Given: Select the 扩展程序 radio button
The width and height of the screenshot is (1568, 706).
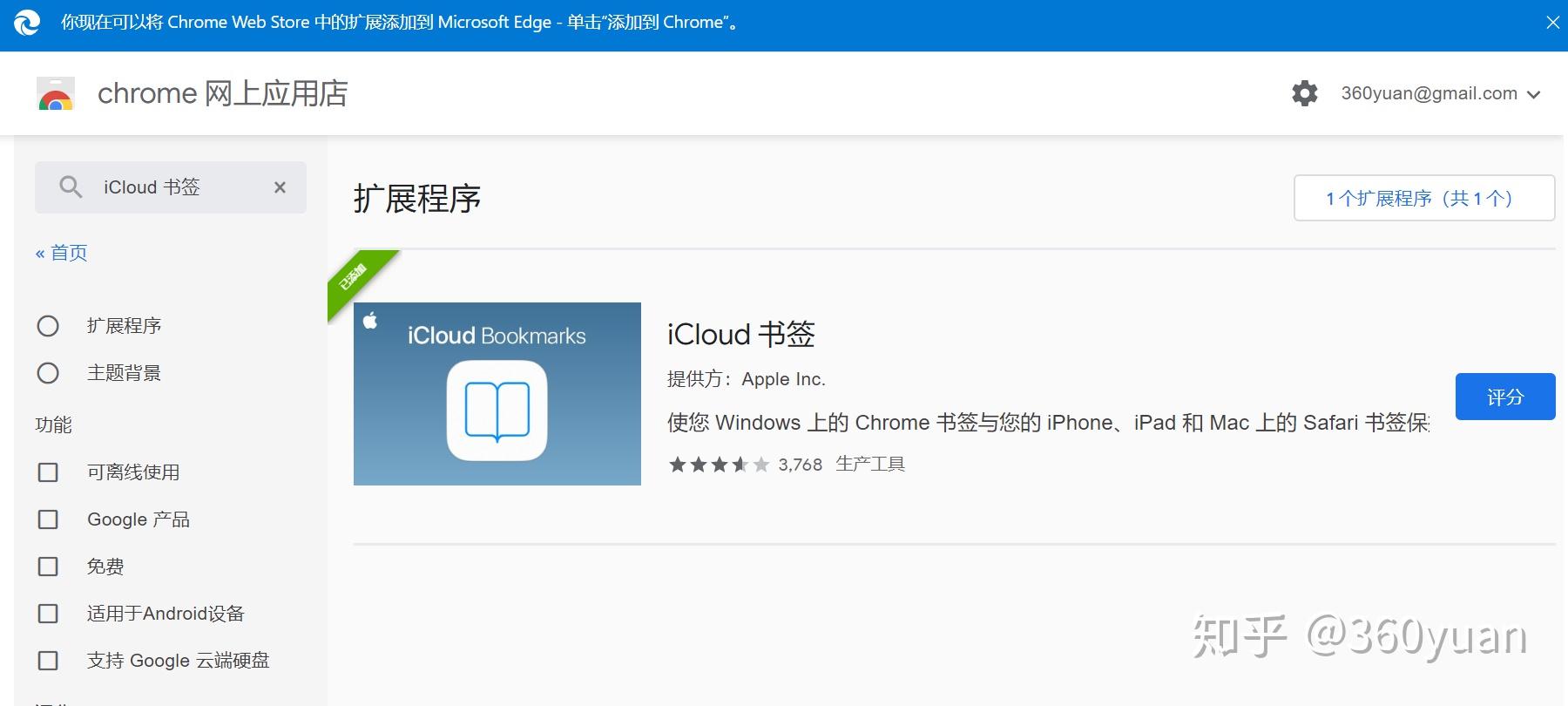Looking at the screenshot, I should point(48,326).
